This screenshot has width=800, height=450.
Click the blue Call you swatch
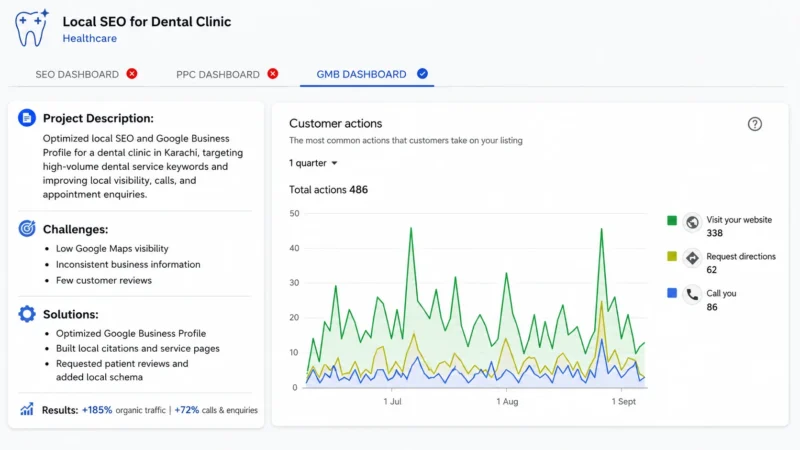click(672, 293)
